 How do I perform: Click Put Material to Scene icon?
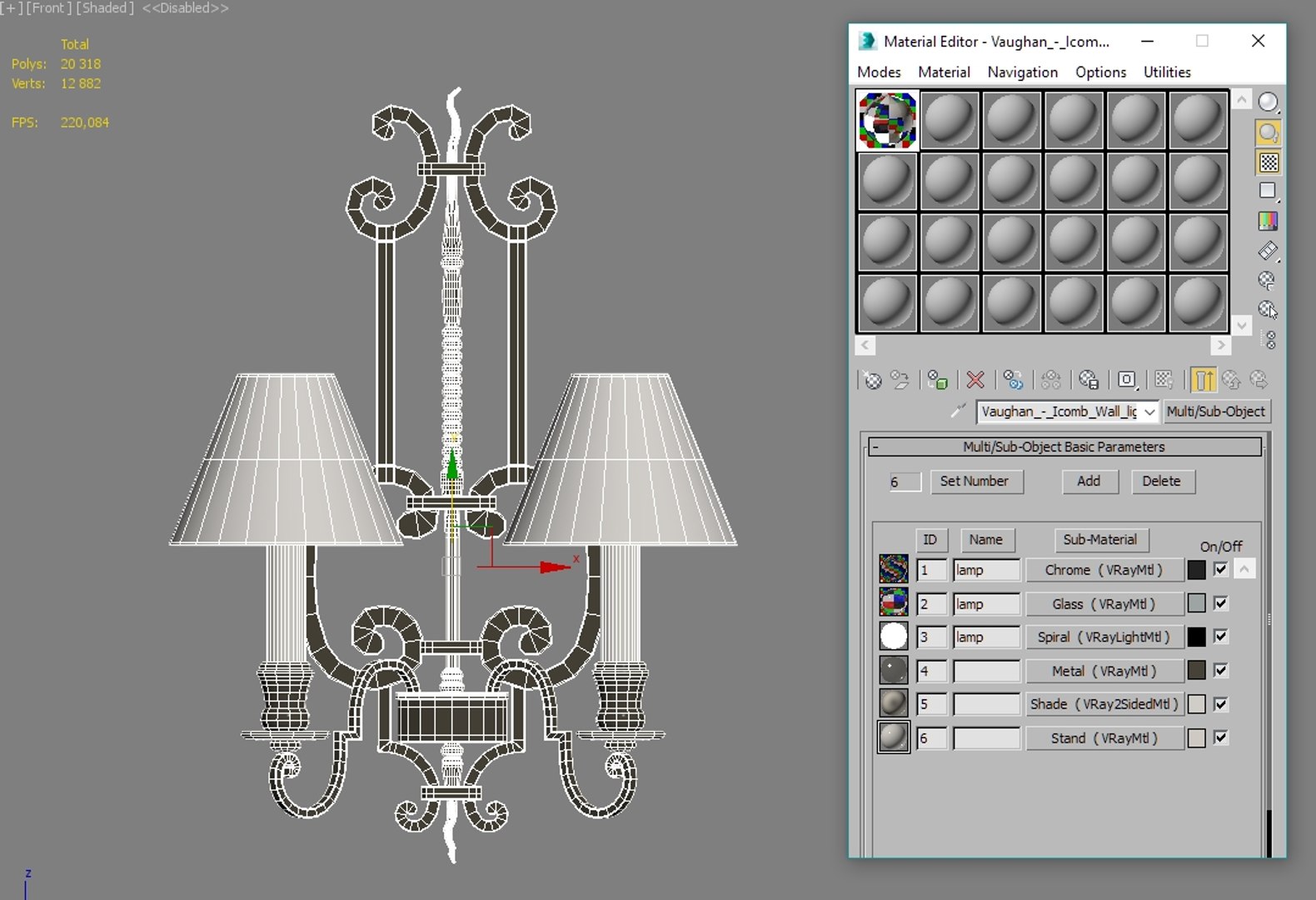[x=900, y=381]
